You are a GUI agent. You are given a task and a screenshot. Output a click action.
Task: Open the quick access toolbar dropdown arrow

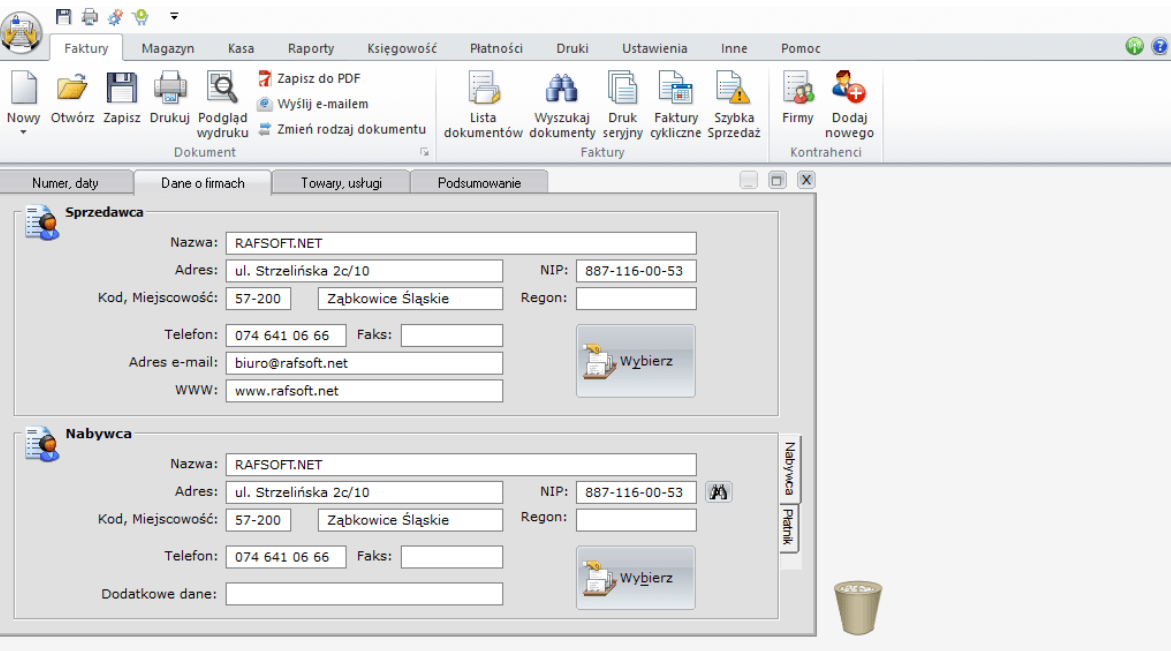tap(174, 16)
